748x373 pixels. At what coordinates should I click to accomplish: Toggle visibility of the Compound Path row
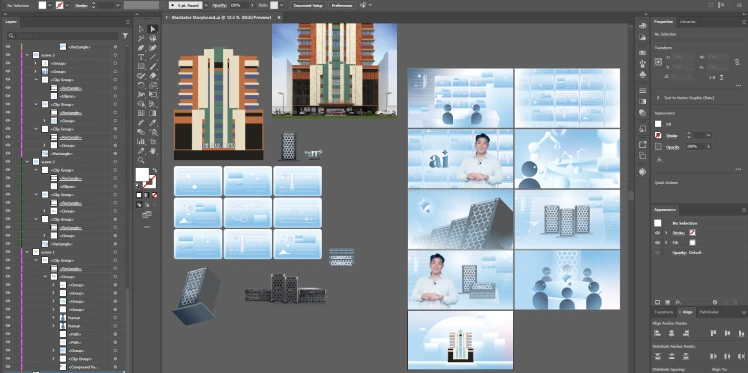[x=8, y=367]
